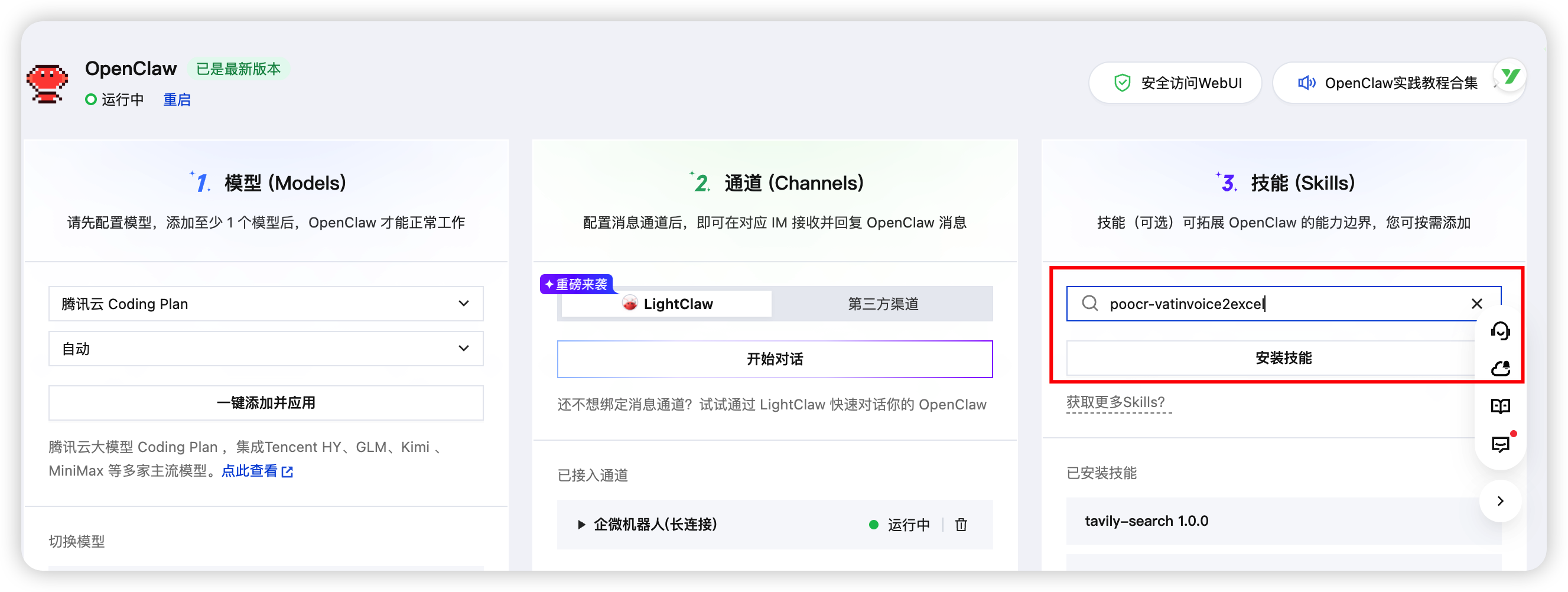Click the green leaf icon at top right
The height and width of the screenshot is (592, 1568).
click(x=1510, y=76)
